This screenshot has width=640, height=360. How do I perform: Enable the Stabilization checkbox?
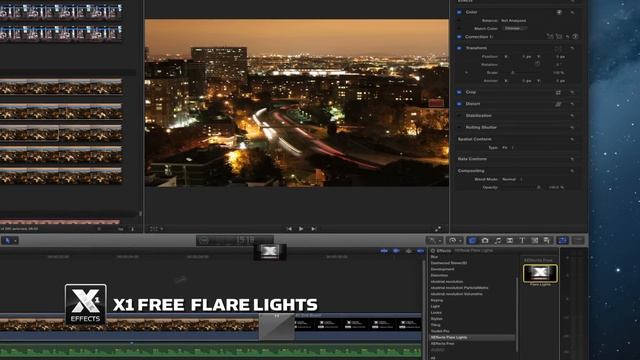459,116
